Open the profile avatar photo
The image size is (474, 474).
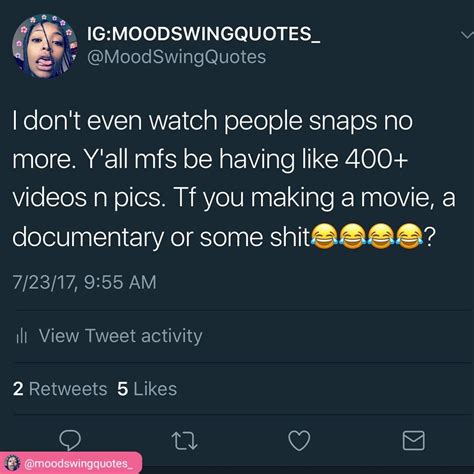pos(45,46)
